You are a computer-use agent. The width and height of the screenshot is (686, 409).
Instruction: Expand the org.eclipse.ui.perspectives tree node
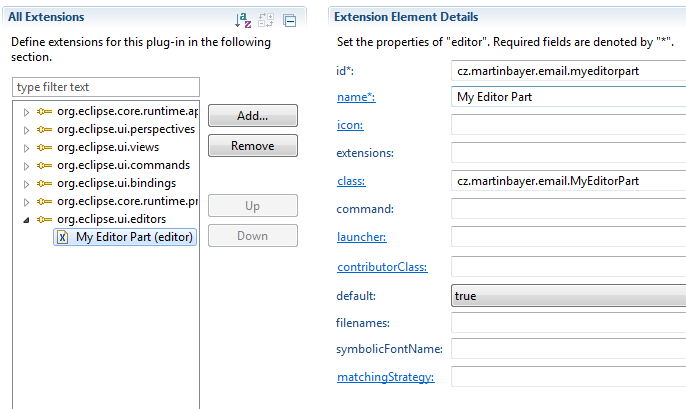26,130
